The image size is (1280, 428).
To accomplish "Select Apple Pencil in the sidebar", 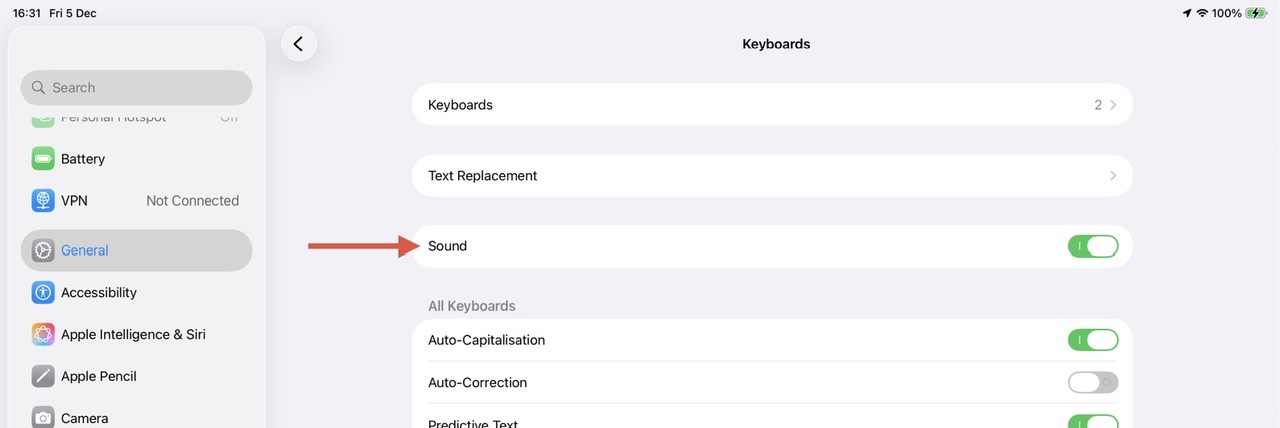I will point(99,377).
